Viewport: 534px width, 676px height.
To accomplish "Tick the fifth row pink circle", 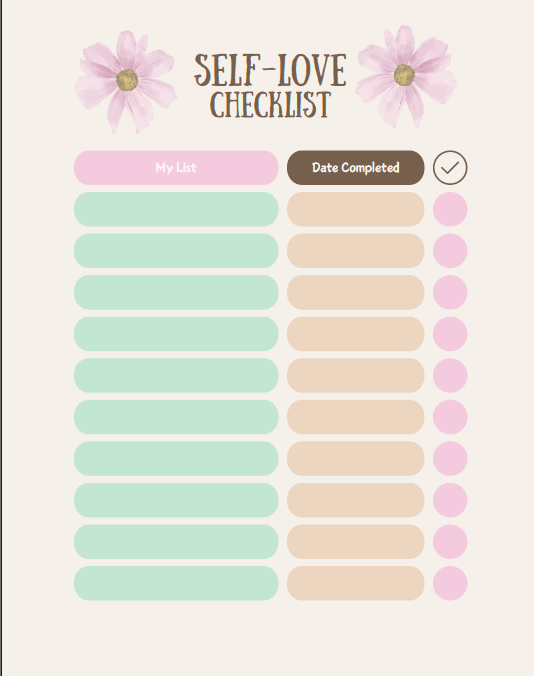I will [450, 376].
